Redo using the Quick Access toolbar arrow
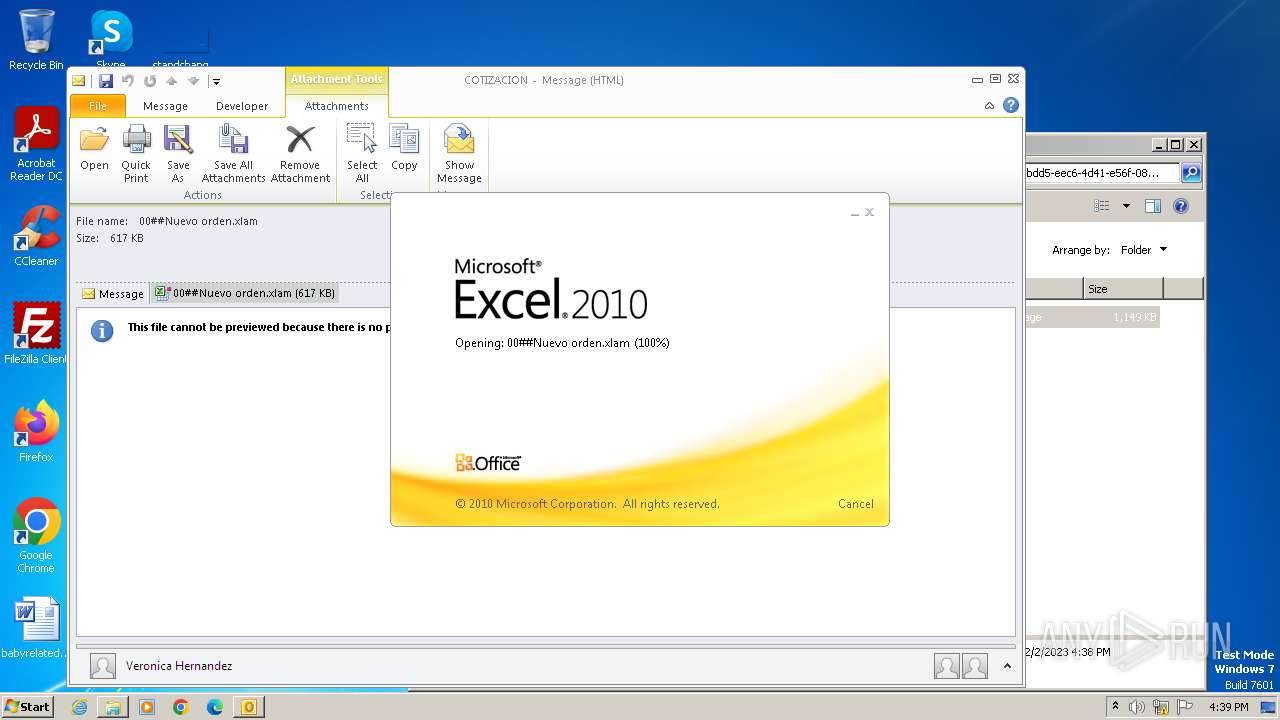This screenshot has width=1280, height=720. click(149, 81)
